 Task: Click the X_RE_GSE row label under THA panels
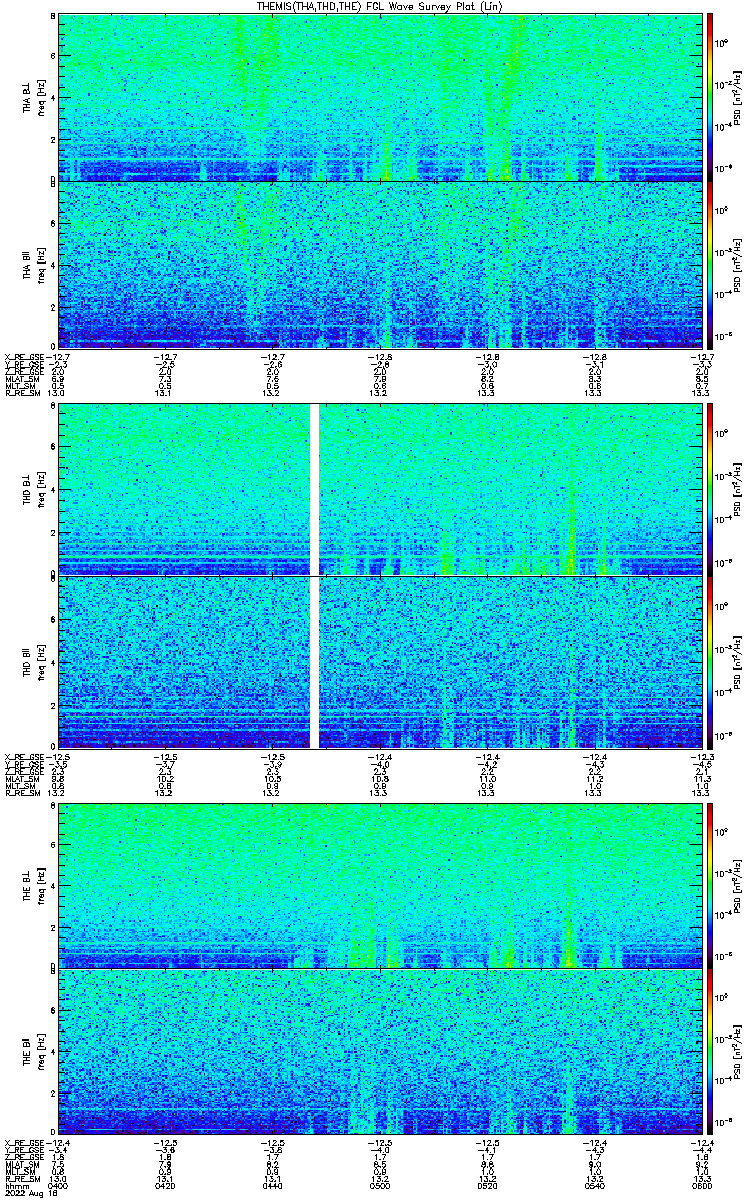click(24, 356)
